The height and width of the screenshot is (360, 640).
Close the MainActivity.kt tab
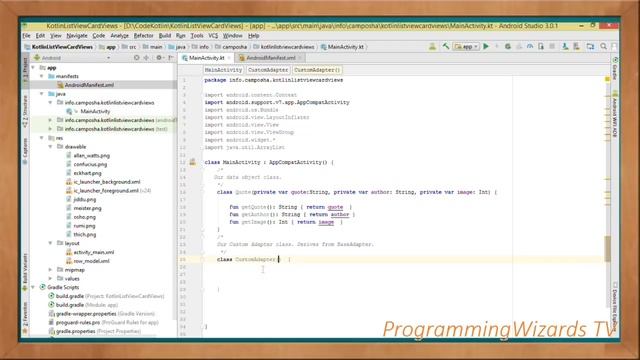pyautogui.click(x=229, y=58)
